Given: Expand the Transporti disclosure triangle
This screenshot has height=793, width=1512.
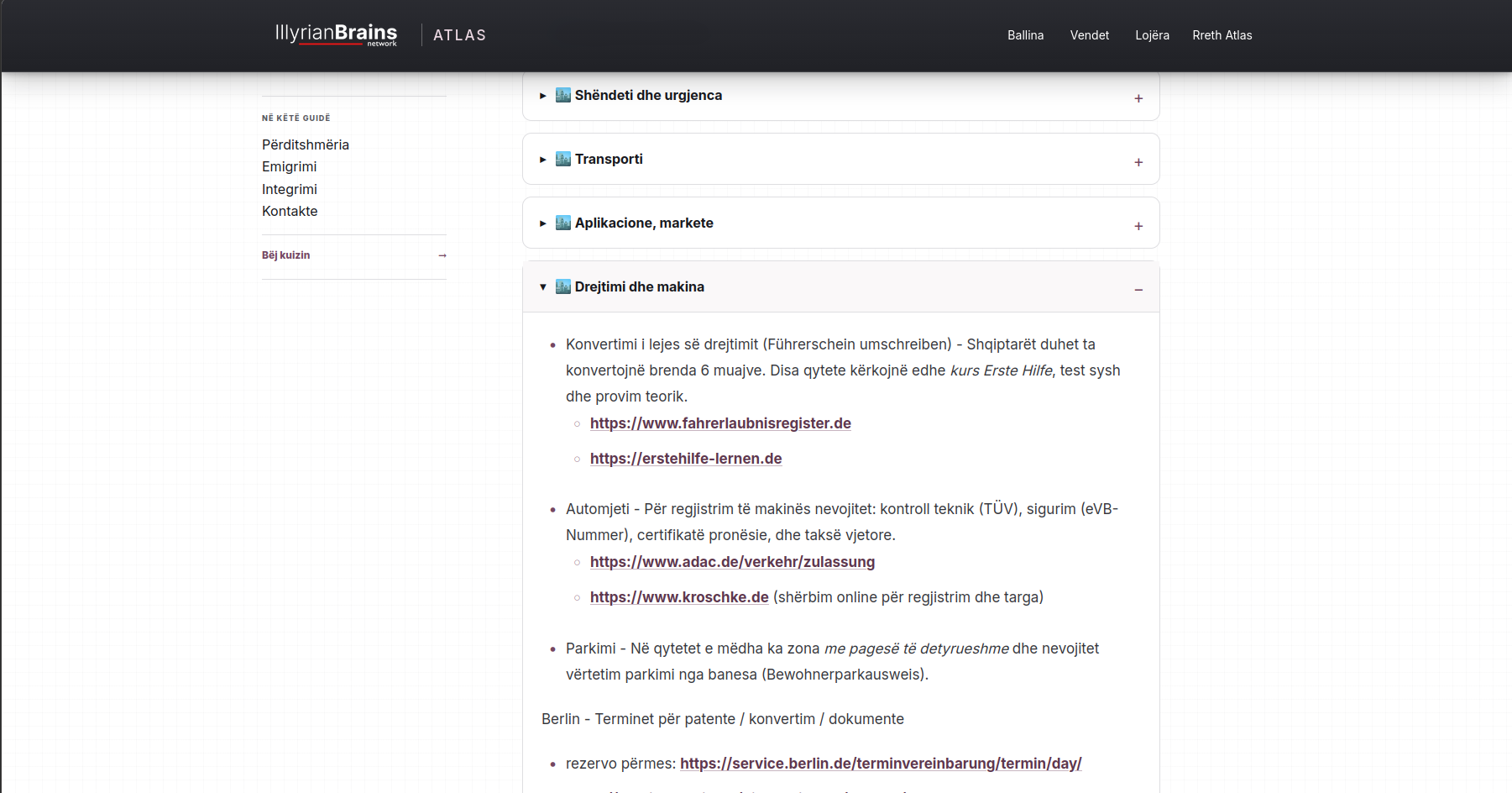Looking at the screenshot, I should (543, 160).
